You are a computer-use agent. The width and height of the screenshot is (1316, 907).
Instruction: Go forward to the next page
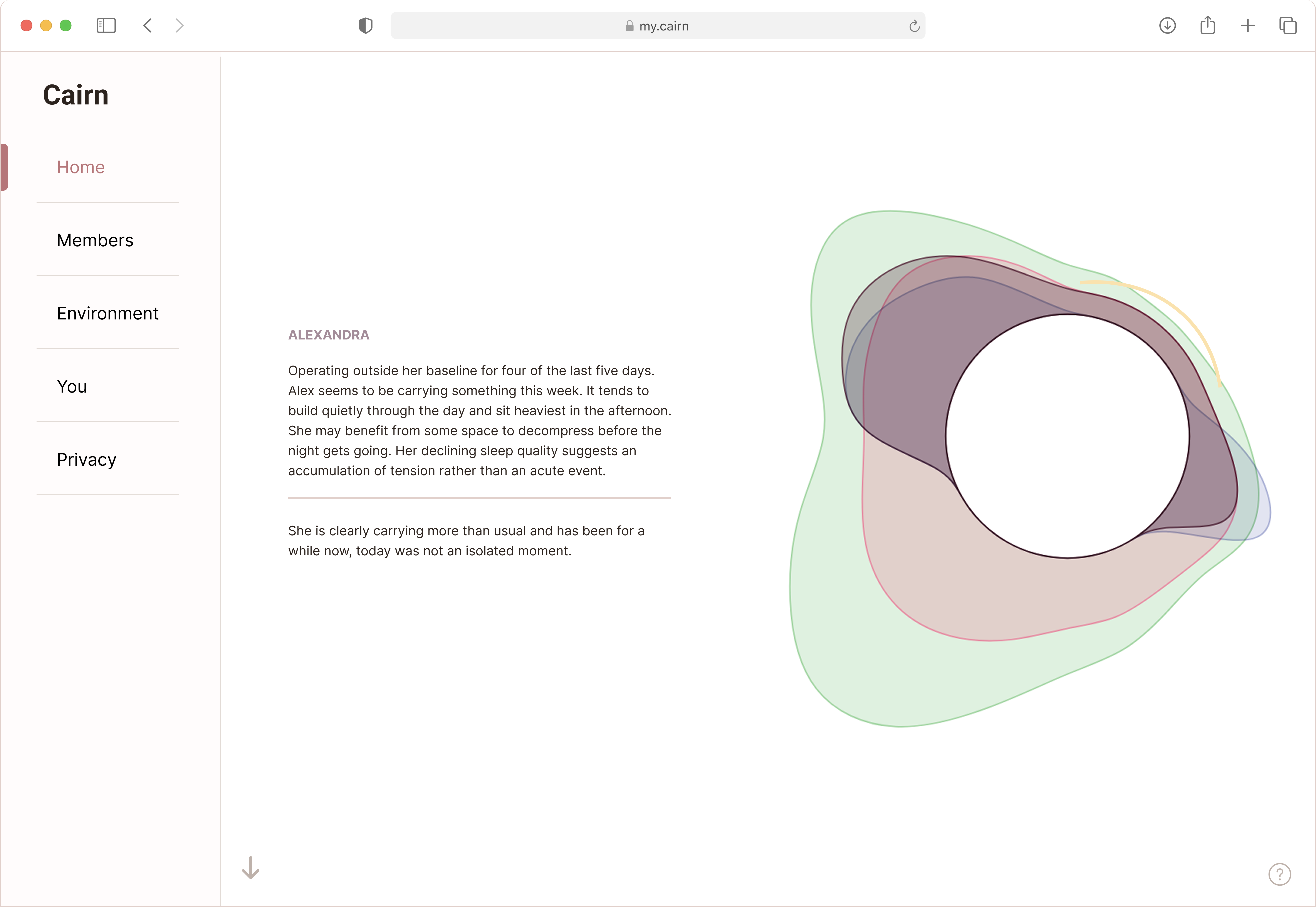coord(179,26)
